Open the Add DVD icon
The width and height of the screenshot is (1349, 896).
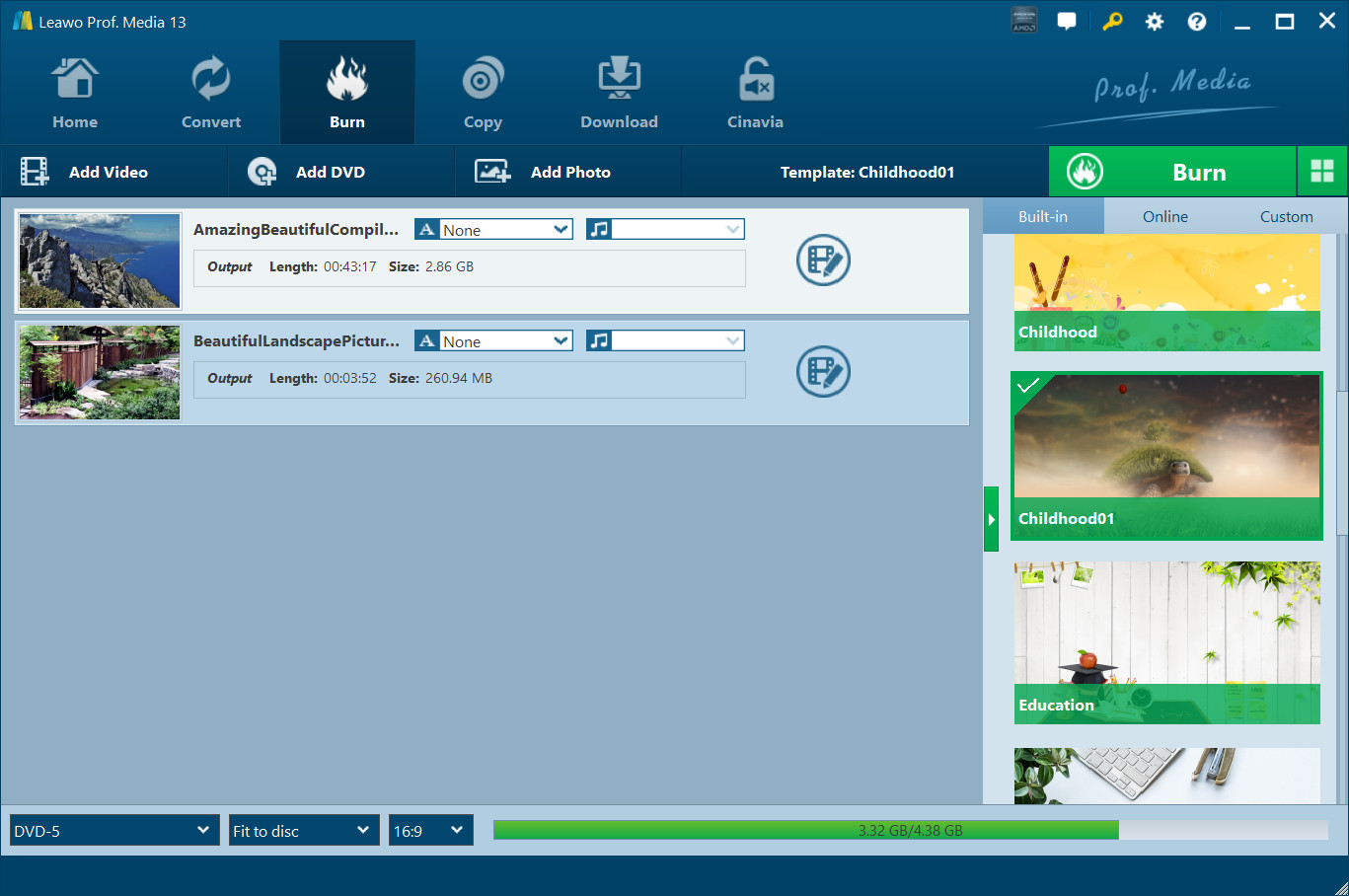(x=261, y=171)
